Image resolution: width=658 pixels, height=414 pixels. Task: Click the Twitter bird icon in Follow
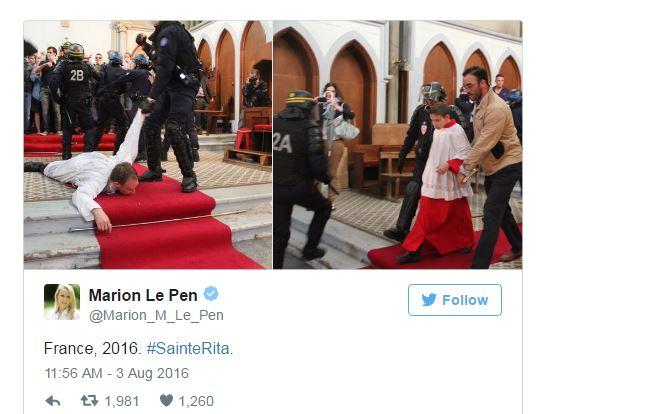pyautogui.click(x=429, y=300)
